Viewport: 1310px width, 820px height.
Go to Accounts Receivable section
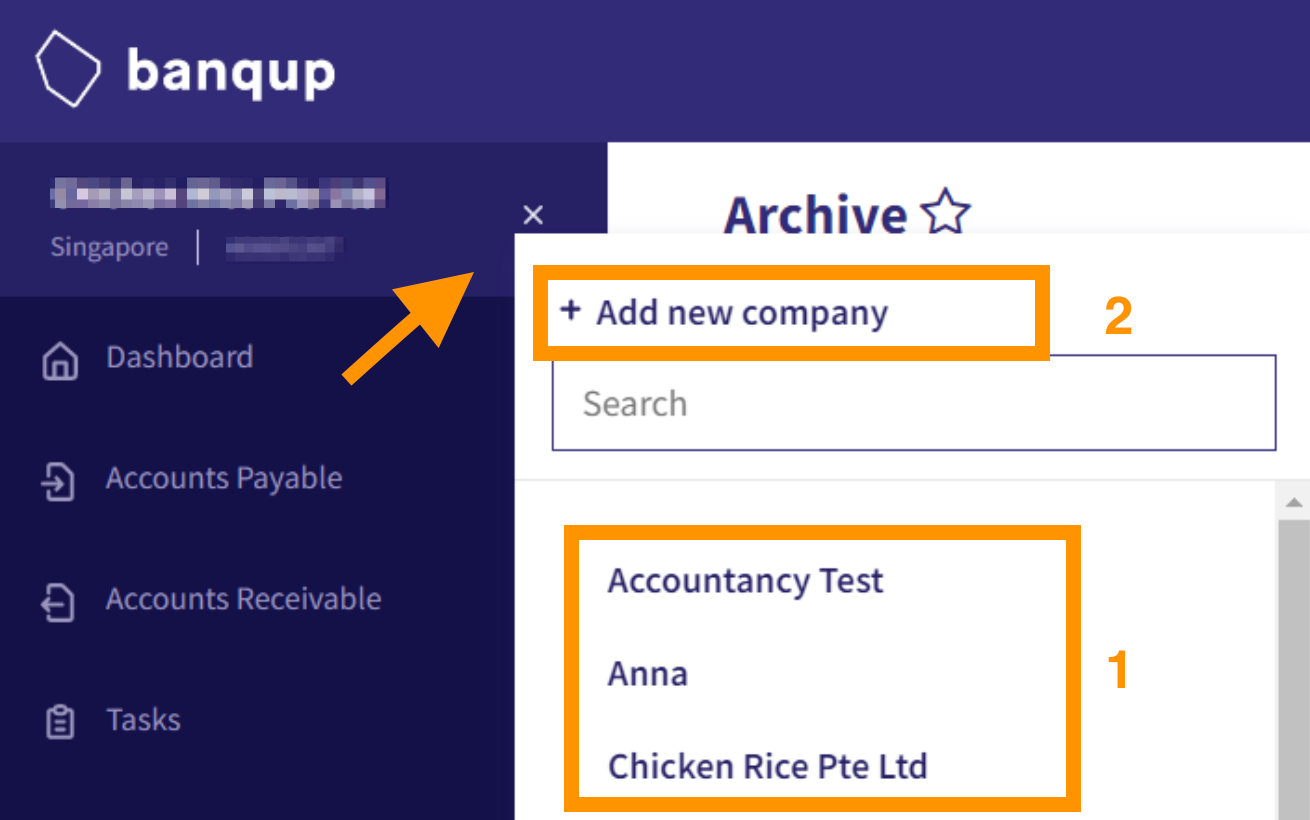(244, 599)
